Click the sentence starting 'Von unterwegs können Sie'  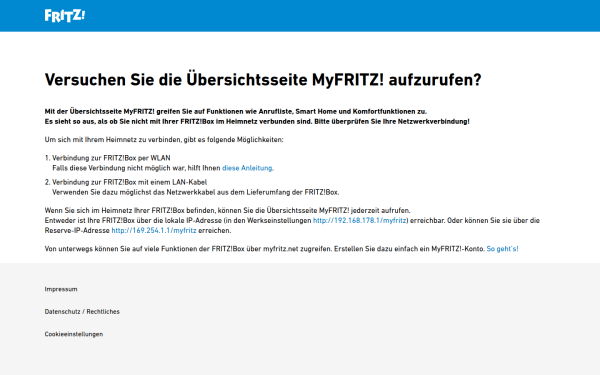265,249
